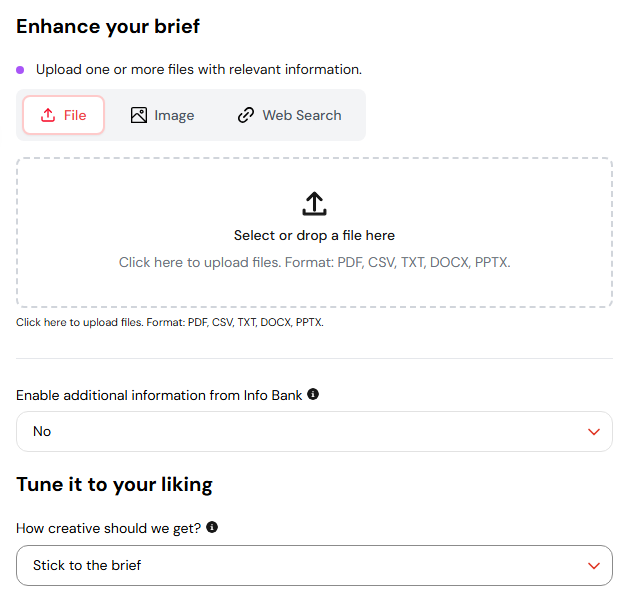
Task: Click the picture icon on the Image tab
Action: (139, 115)
